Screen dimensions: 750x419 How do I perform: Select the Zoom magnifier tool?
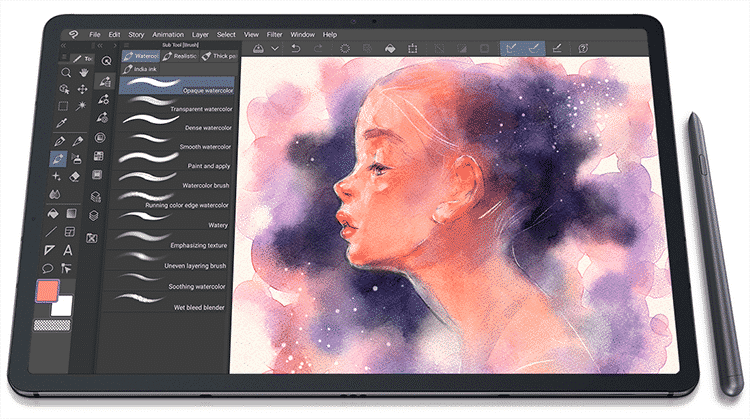click(66, 72)
